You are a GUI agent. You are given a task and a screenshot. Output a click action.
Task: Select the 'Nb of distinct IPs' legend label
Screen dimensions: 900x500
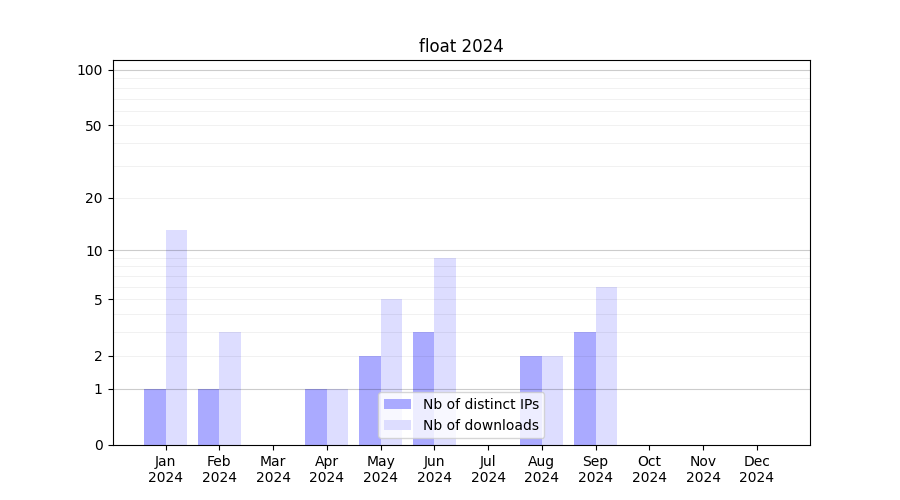coord(480,404)
